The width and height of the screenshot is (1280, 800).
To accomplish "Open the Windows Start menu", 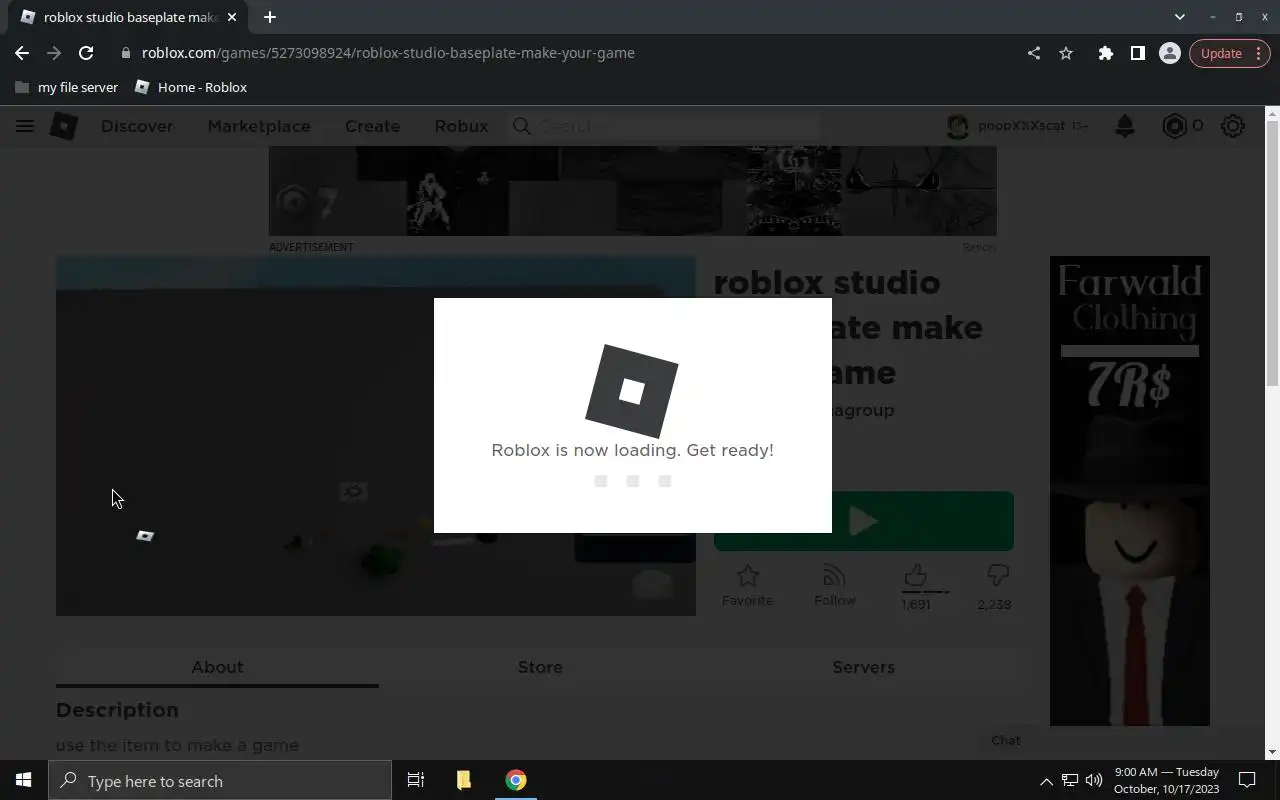I will [24, 780].
